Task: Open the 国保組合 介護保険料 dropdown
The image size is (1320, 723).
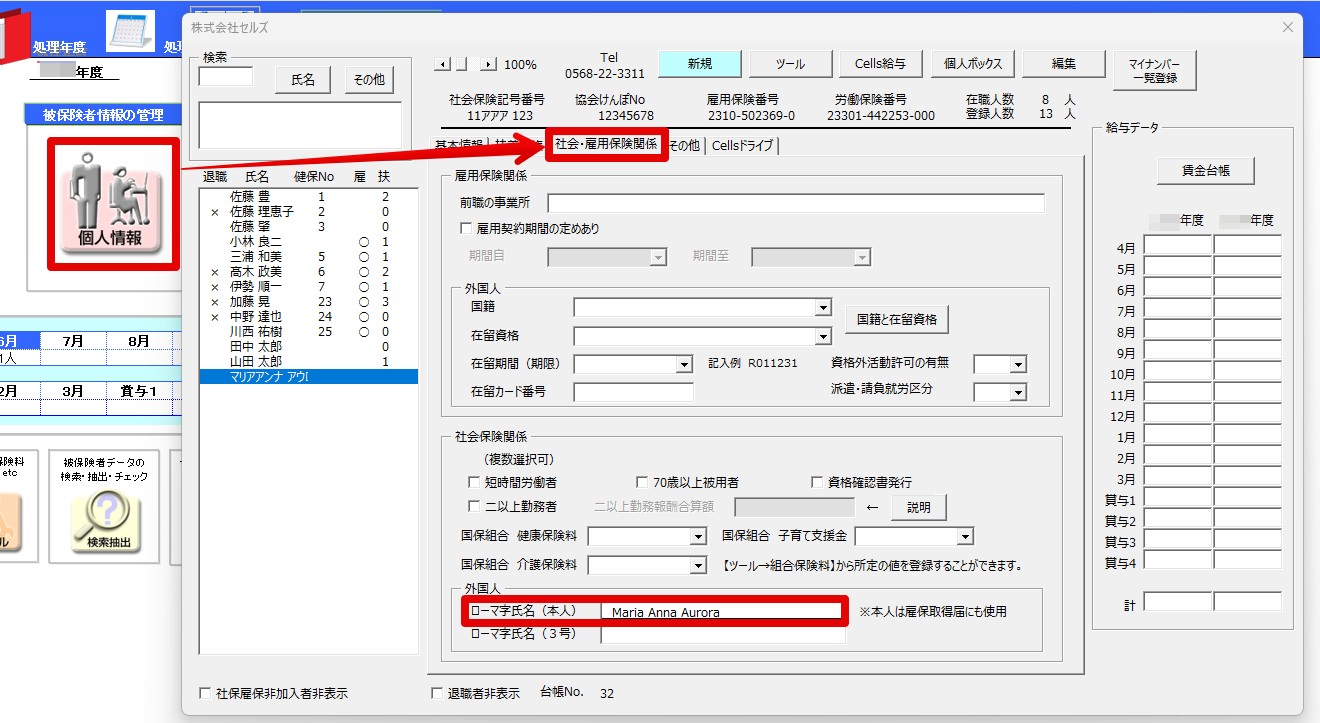Action: point(699,566)
